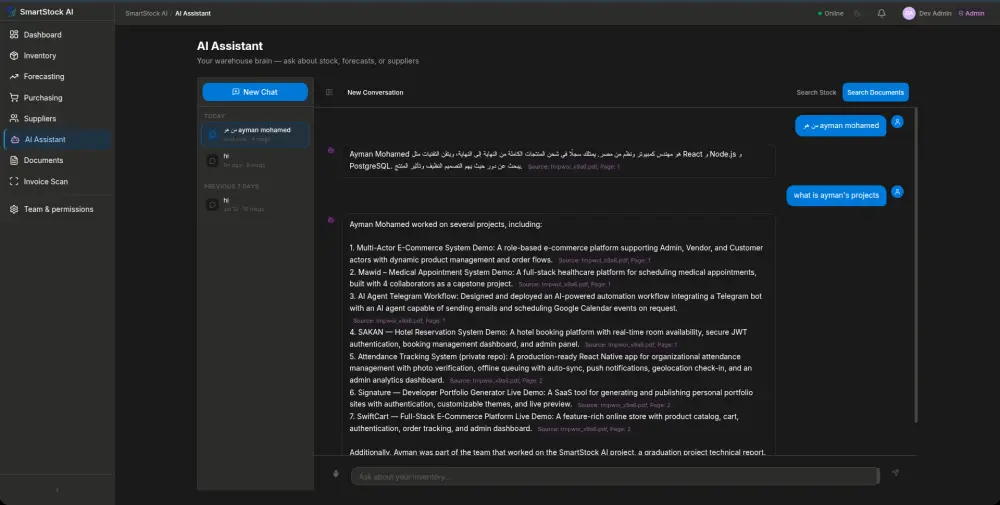1000x505 pixels.
Task: Click the microphone icon beside input
Action: 335,474
